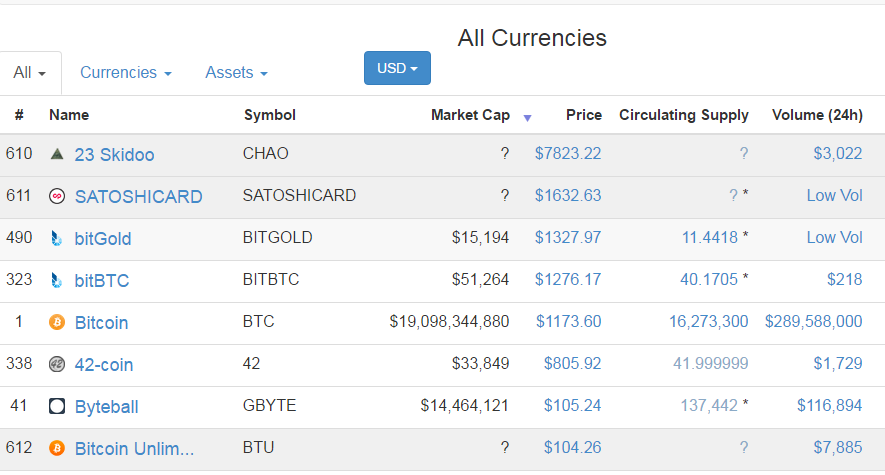The height and width of the screenshot is (475, 885).
Task: Click the $104.26 price link
Action: pyautogui.click(x=572, y=447)
